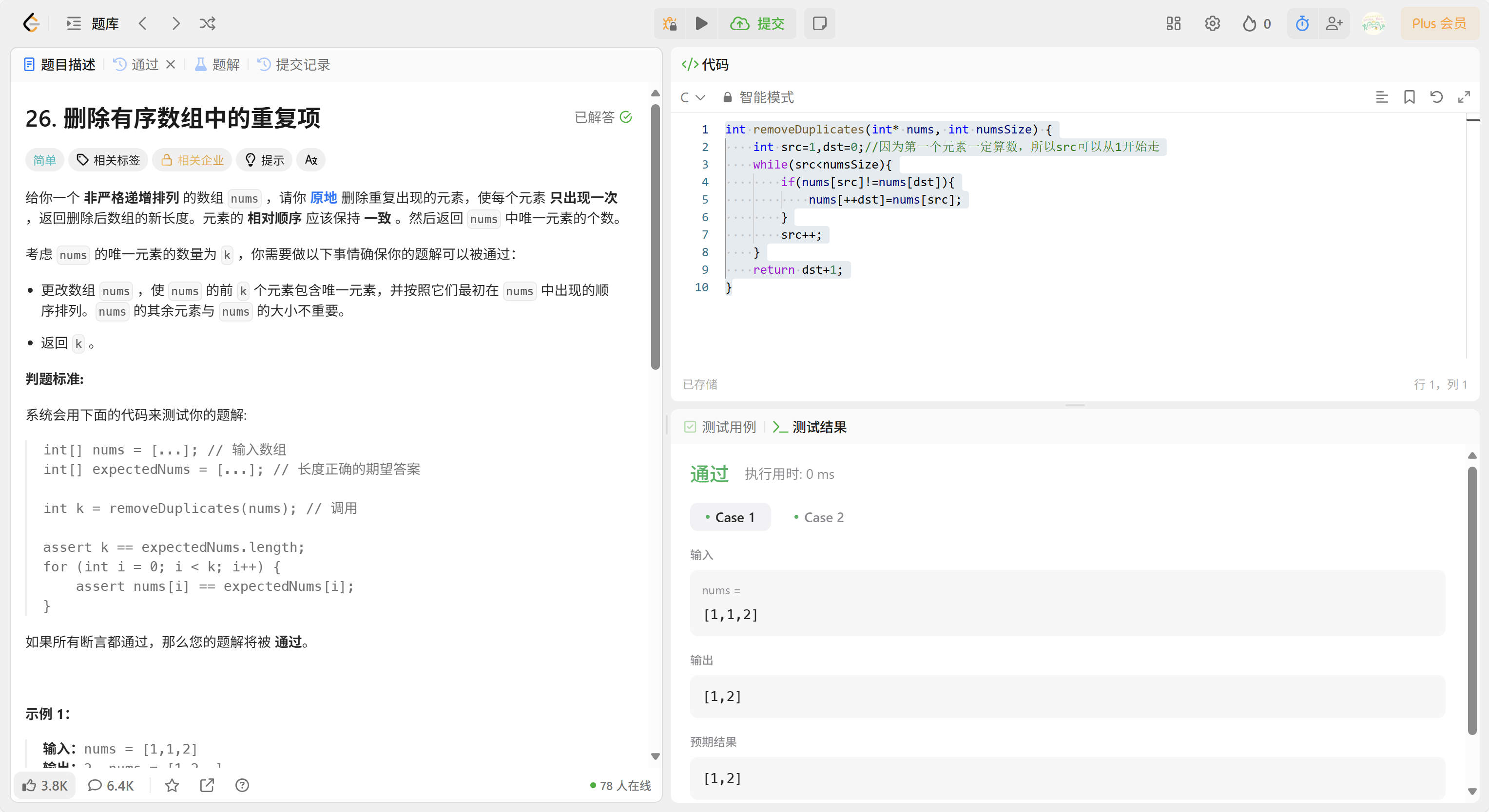Screen dimensions: 1489x812
Task: Click the green 通过 result status
Action: [x=709, y=474]
